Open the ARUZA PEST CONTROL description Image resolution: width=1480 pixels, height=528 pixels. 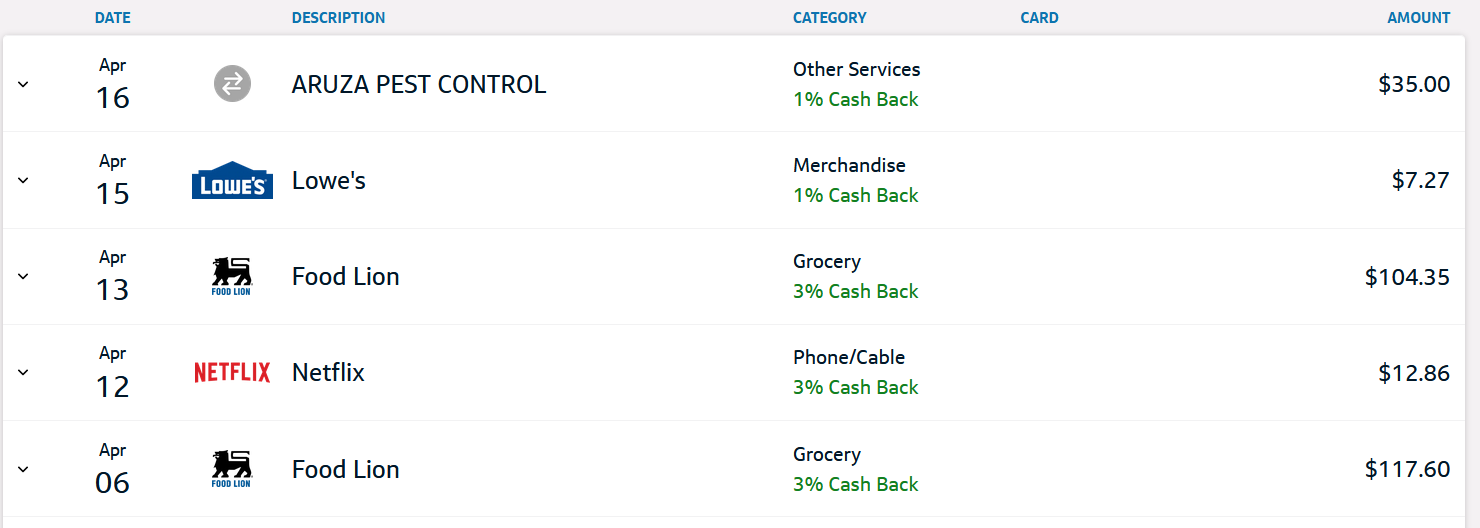(419, 85)
